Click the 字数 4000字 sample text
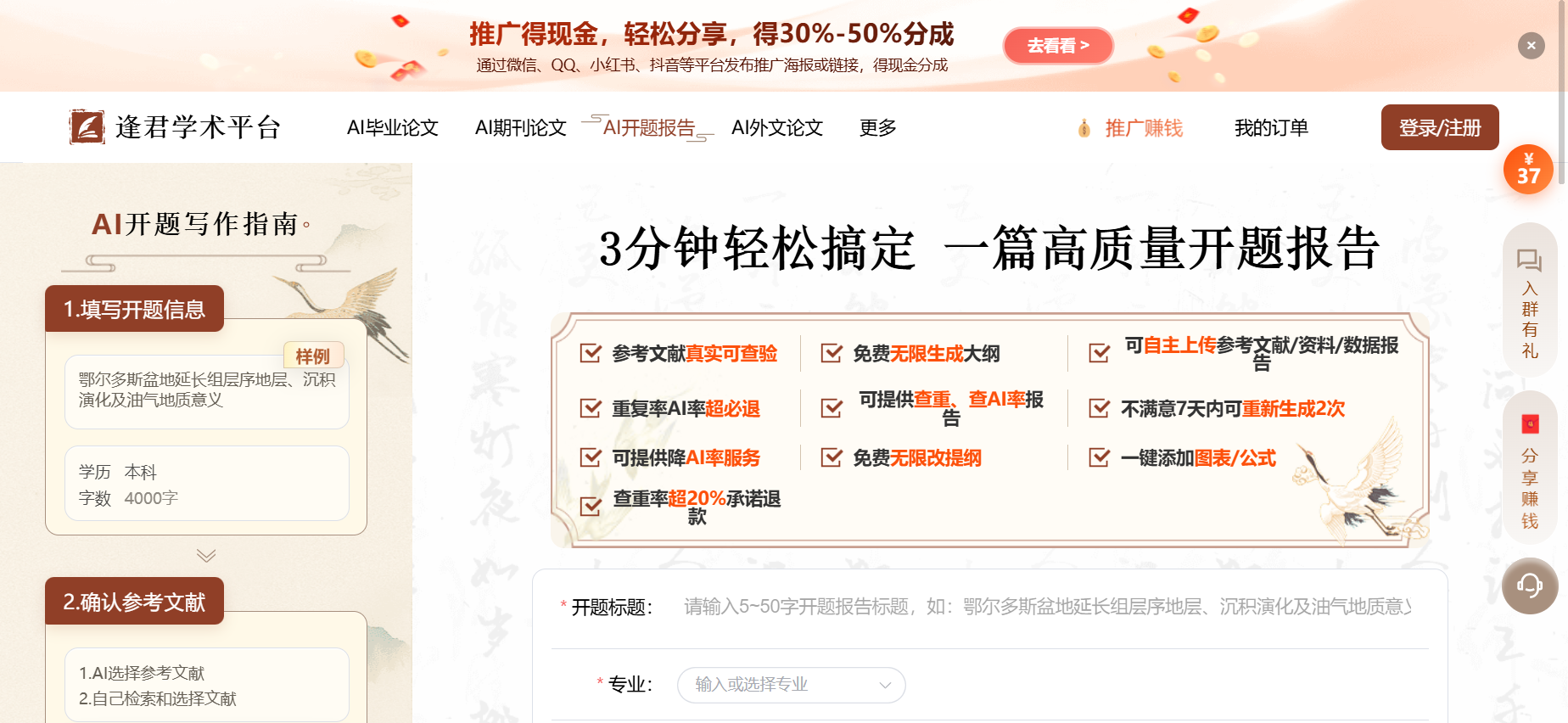The width and height of the screenshot is (1568, 723). coord(128,498)
